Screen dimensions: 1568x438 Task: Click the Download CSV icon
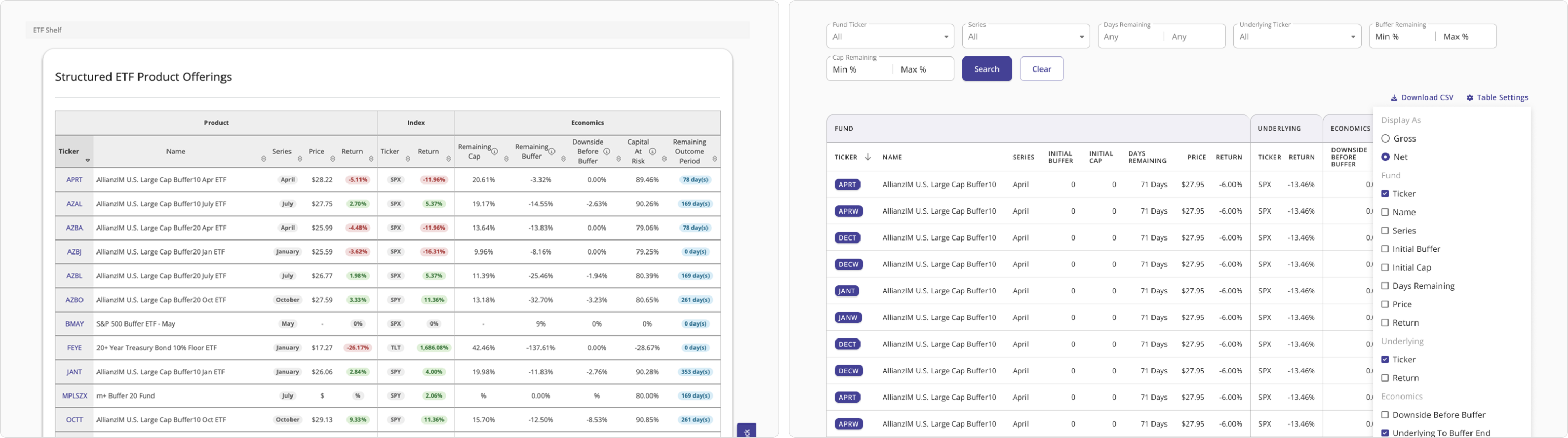click(x=1394, y=98)
